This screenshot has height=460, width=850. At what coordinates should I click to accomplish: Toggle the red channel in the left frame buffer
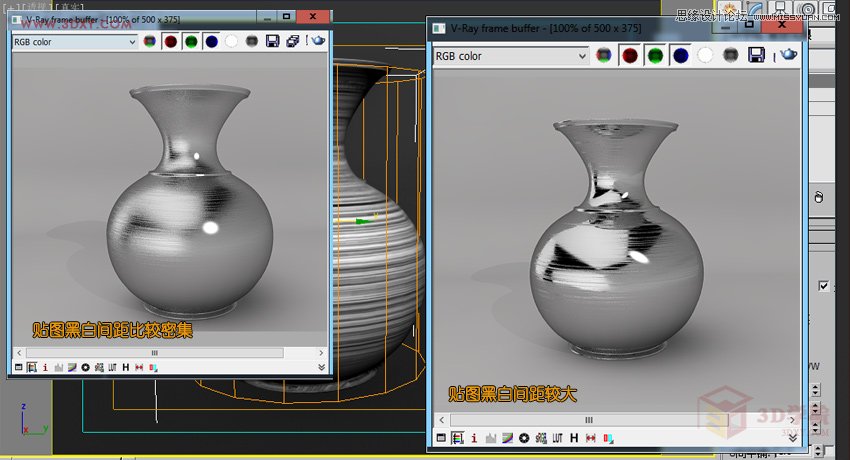coord(170,41)
